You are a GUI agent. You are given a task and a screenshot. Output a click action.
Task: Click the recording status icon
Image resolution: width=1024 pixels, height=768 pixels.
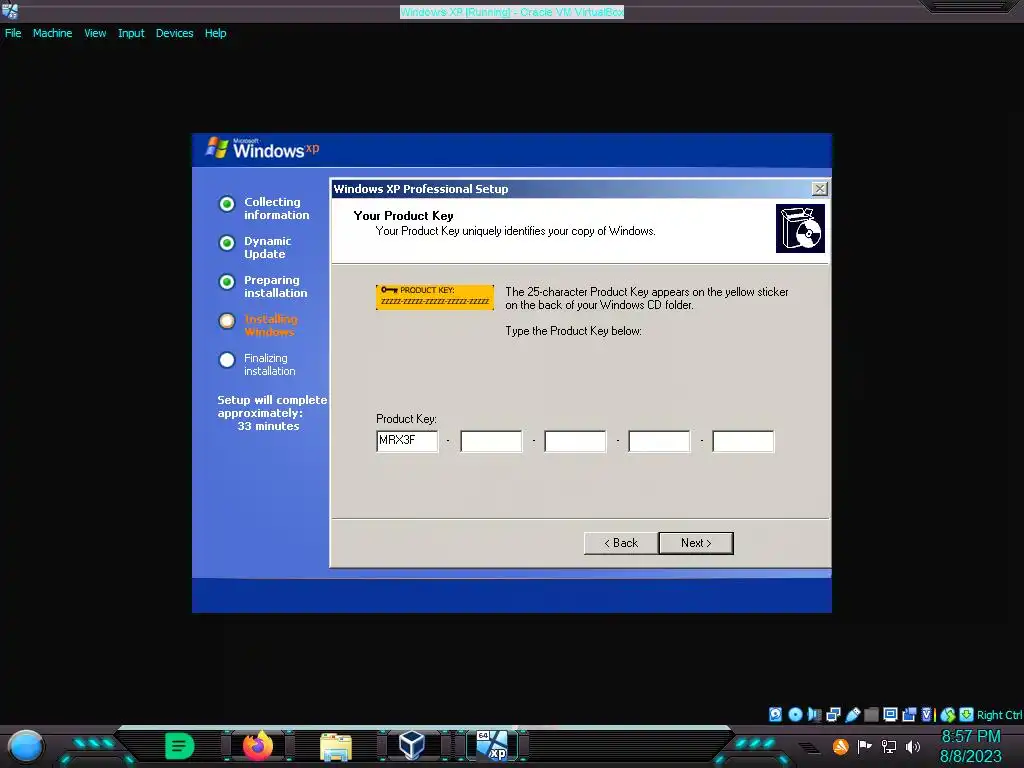[x=909, y=714]
